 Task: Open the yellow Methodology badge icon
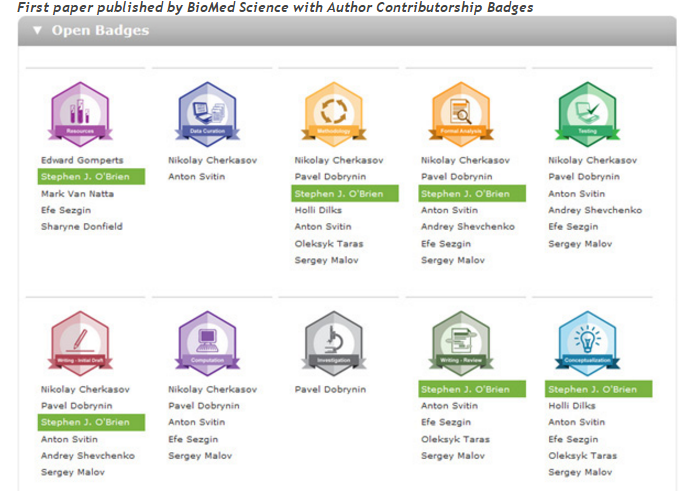point(334,114)
